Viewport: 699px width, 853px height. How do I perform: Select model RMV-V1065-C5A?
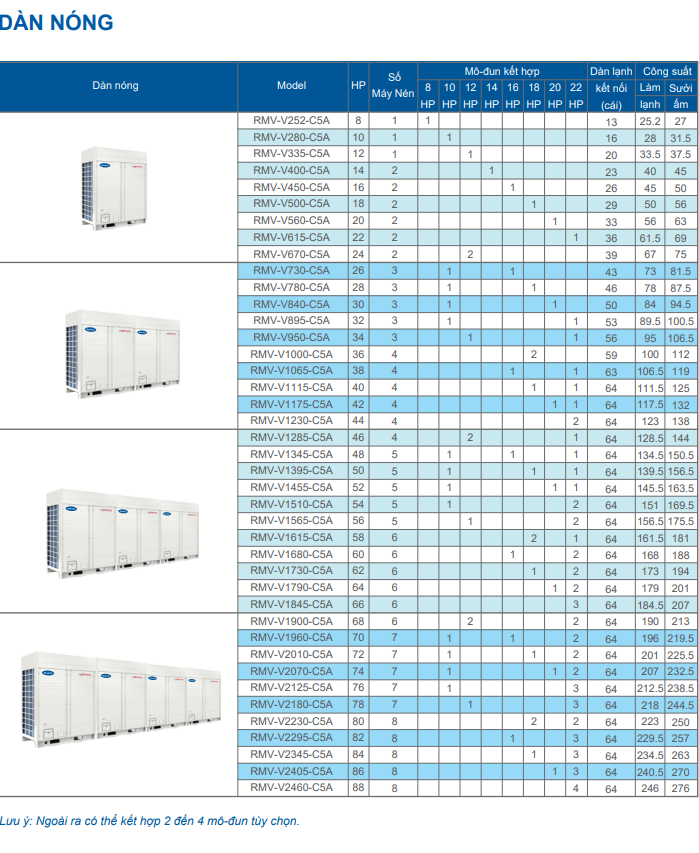pos(292,370)
